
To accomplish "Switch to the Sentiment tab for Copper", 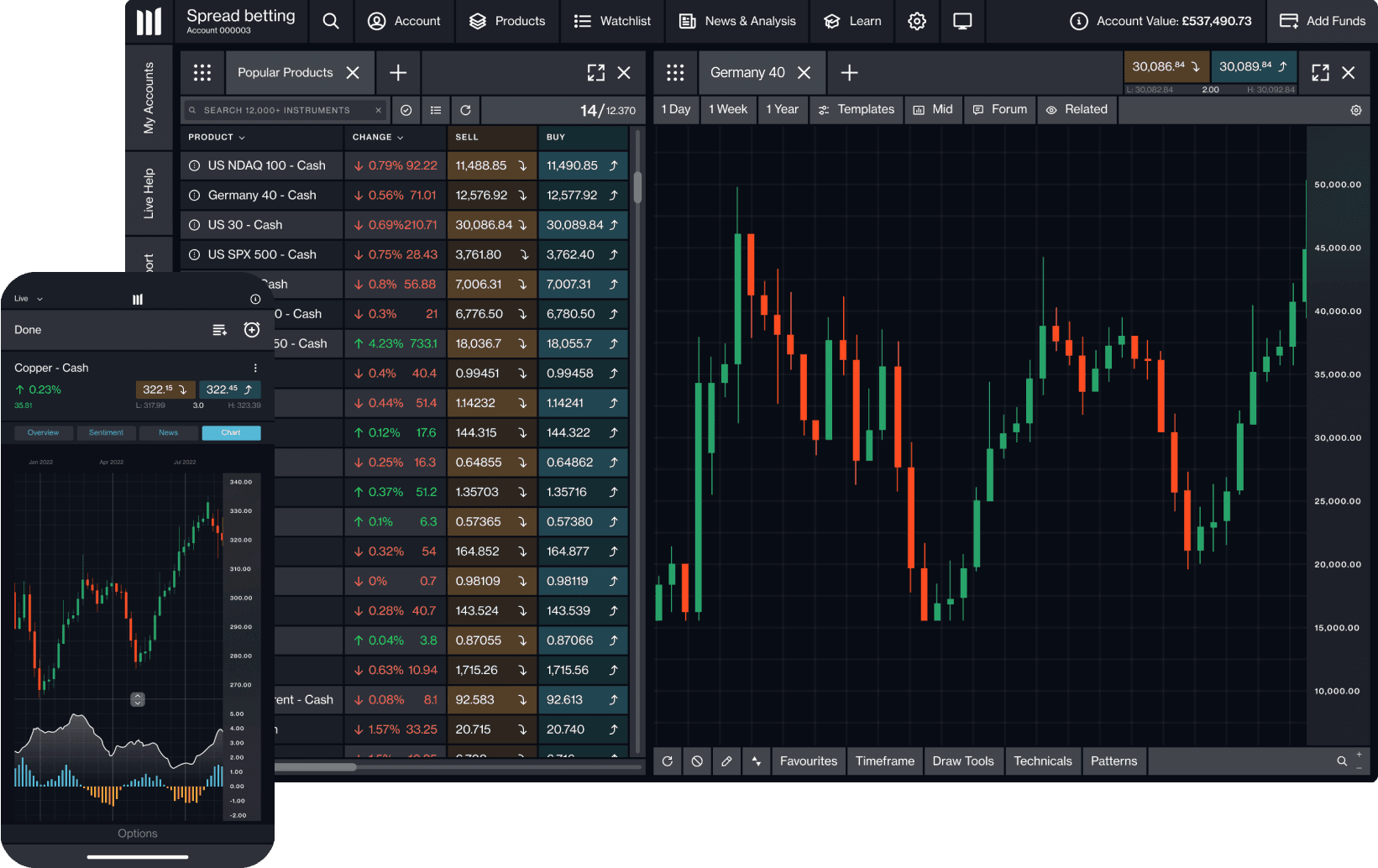I will point(106,432).
